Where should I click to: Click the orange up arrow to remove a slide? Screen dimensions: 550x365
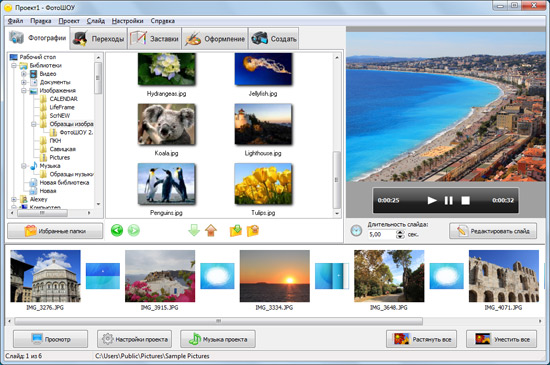point(211,231)
